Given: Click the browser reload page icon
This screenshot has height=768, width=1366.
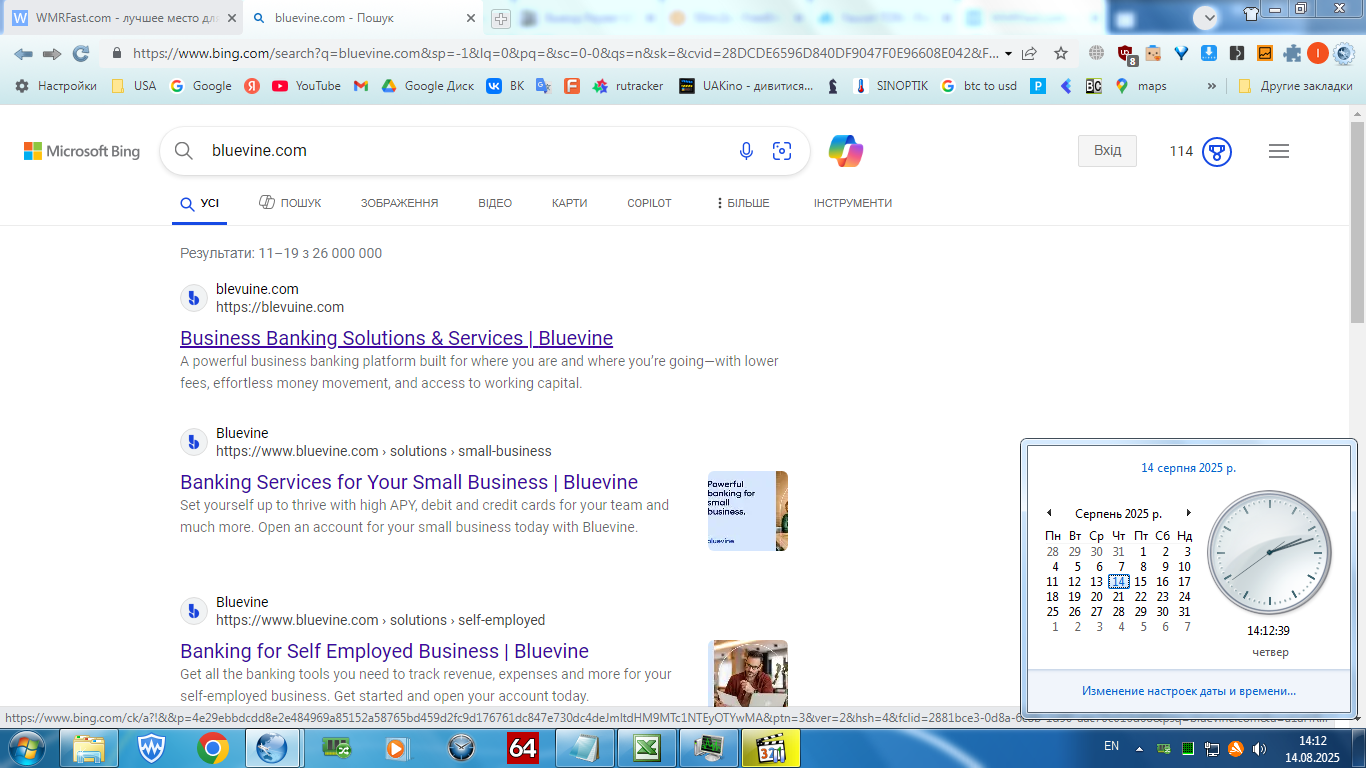Looking at the screenshot, I should click(x=81, y=54).
